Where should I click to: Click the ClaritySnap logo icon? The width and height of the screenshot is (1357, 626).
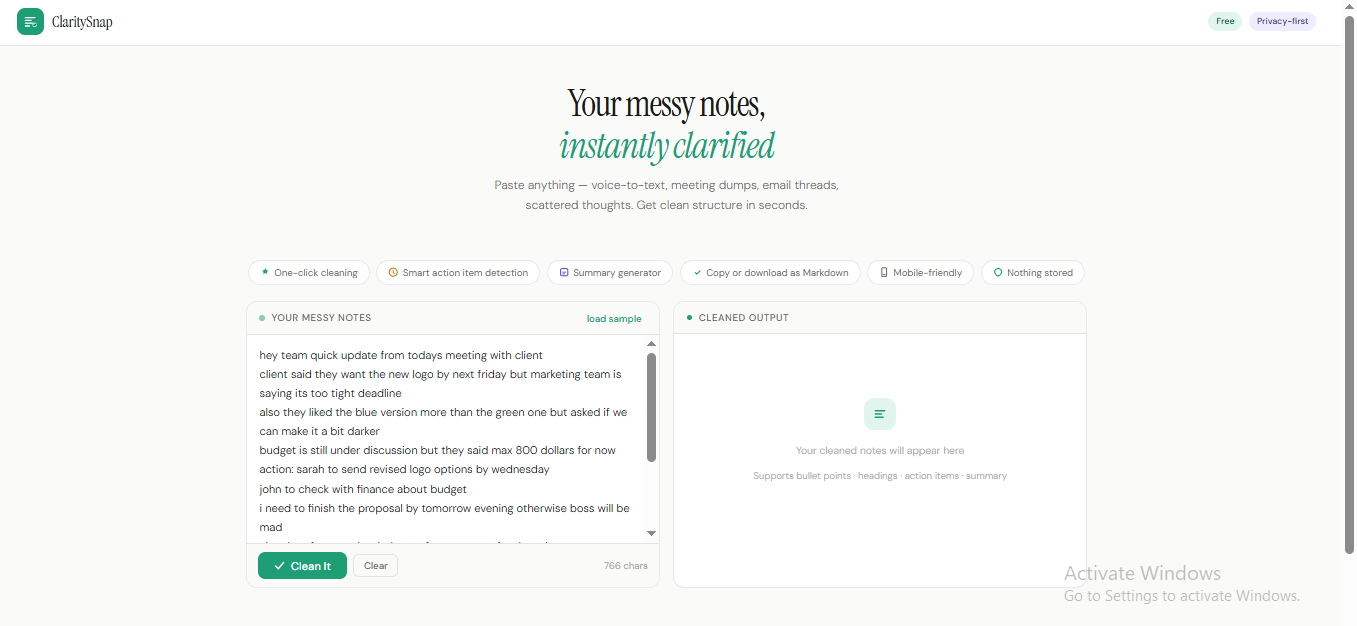(x=30, y=21)
